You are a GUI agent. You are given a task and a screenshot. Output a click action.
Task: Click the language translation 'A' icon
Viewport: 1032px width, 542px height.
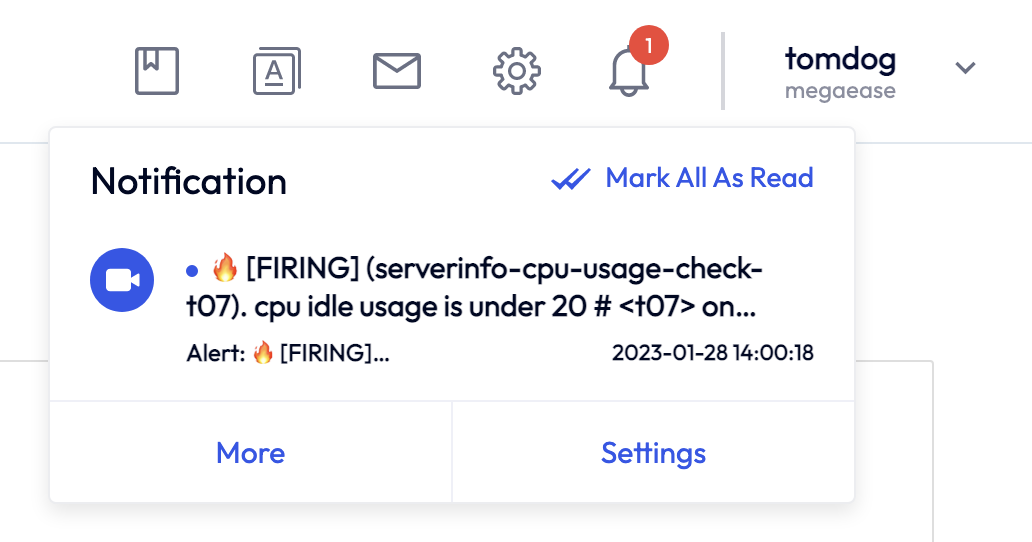pos(277,71)
